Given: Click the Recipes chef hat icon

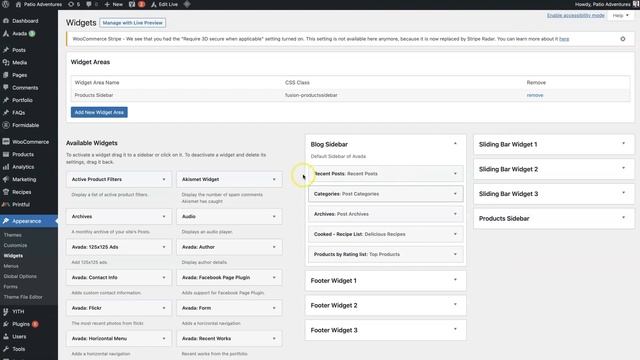Looking at the screenshot, I should pyautogui.click(x=6, y=192).
